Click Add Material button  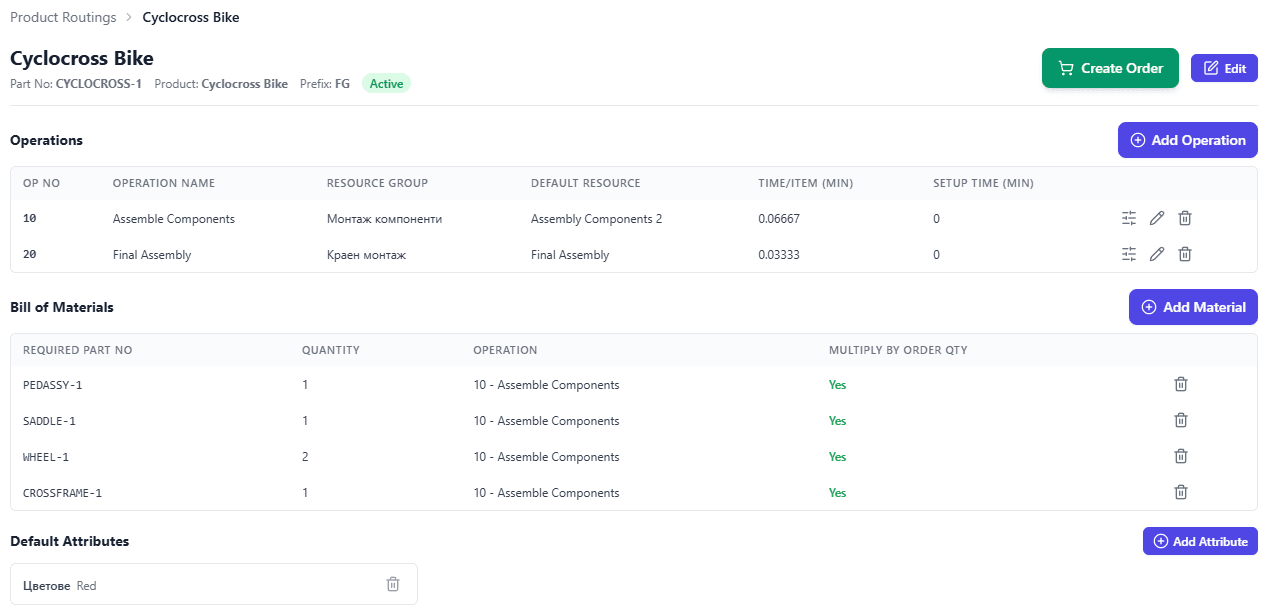[1193, 307]
